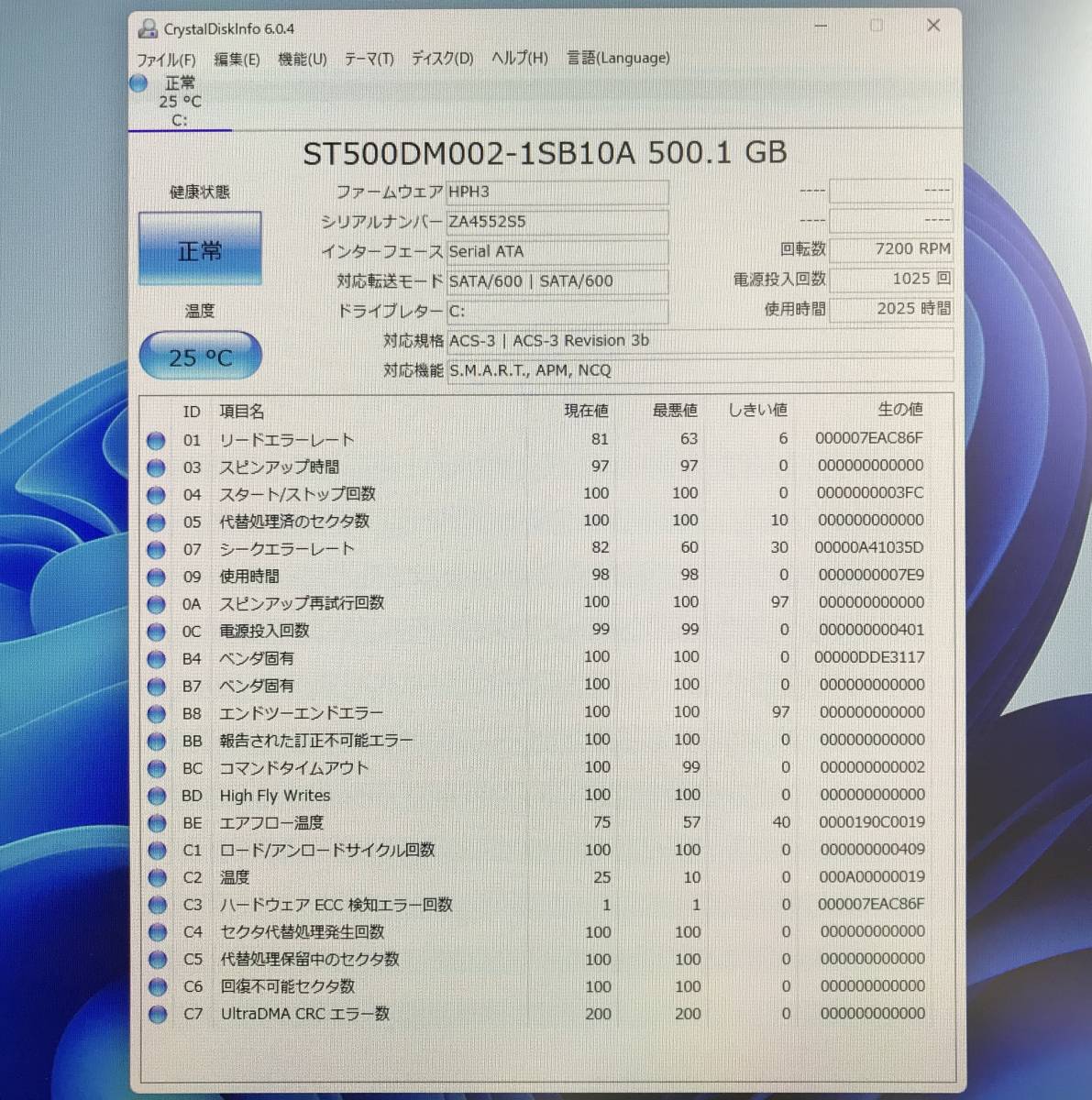Click raw value 000A00000019
Image resolution: width=1092 pixels, height=1100 pixels.
coord(872,876)
